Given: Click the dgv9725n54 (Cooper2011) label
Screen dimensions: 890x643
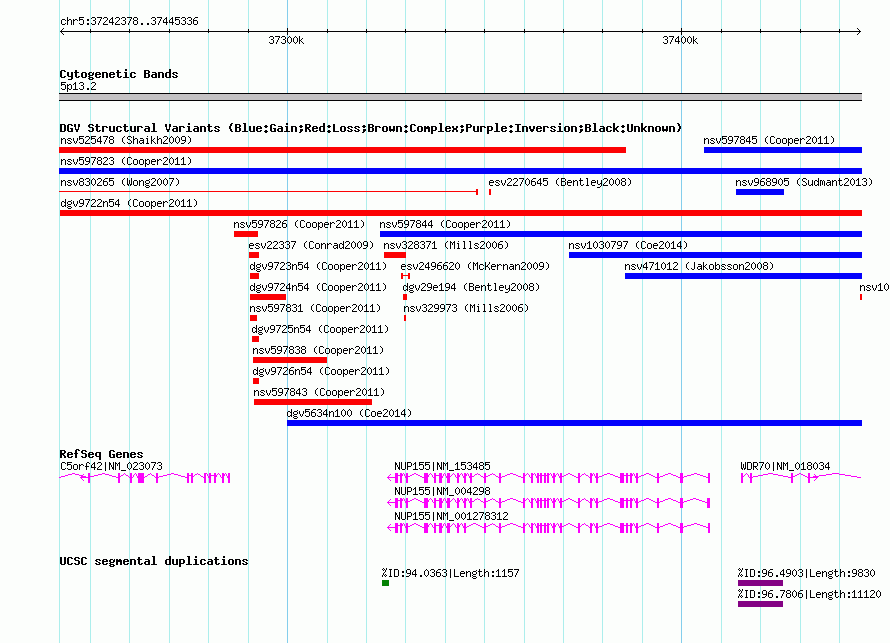Looking at the screenshot, I should pos(320,329).
